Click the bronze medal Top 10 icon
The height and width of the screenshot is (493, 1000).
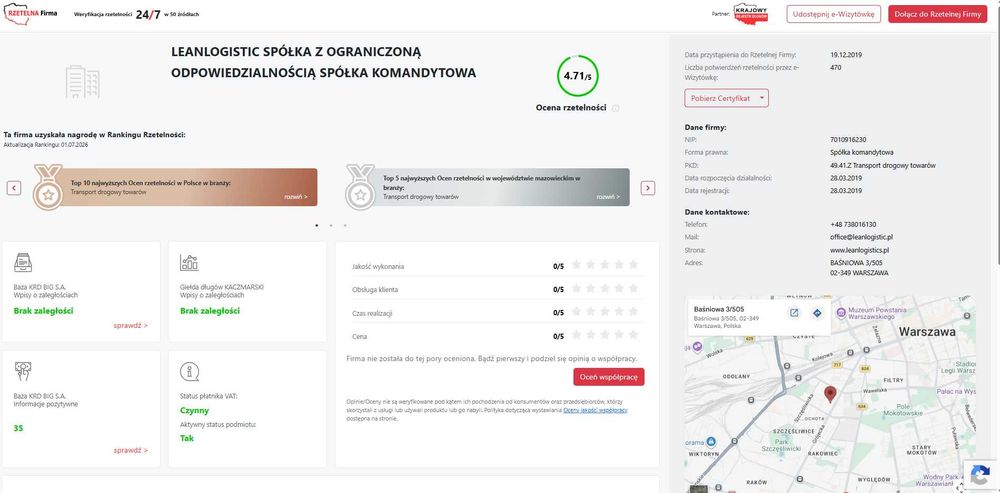48,187
